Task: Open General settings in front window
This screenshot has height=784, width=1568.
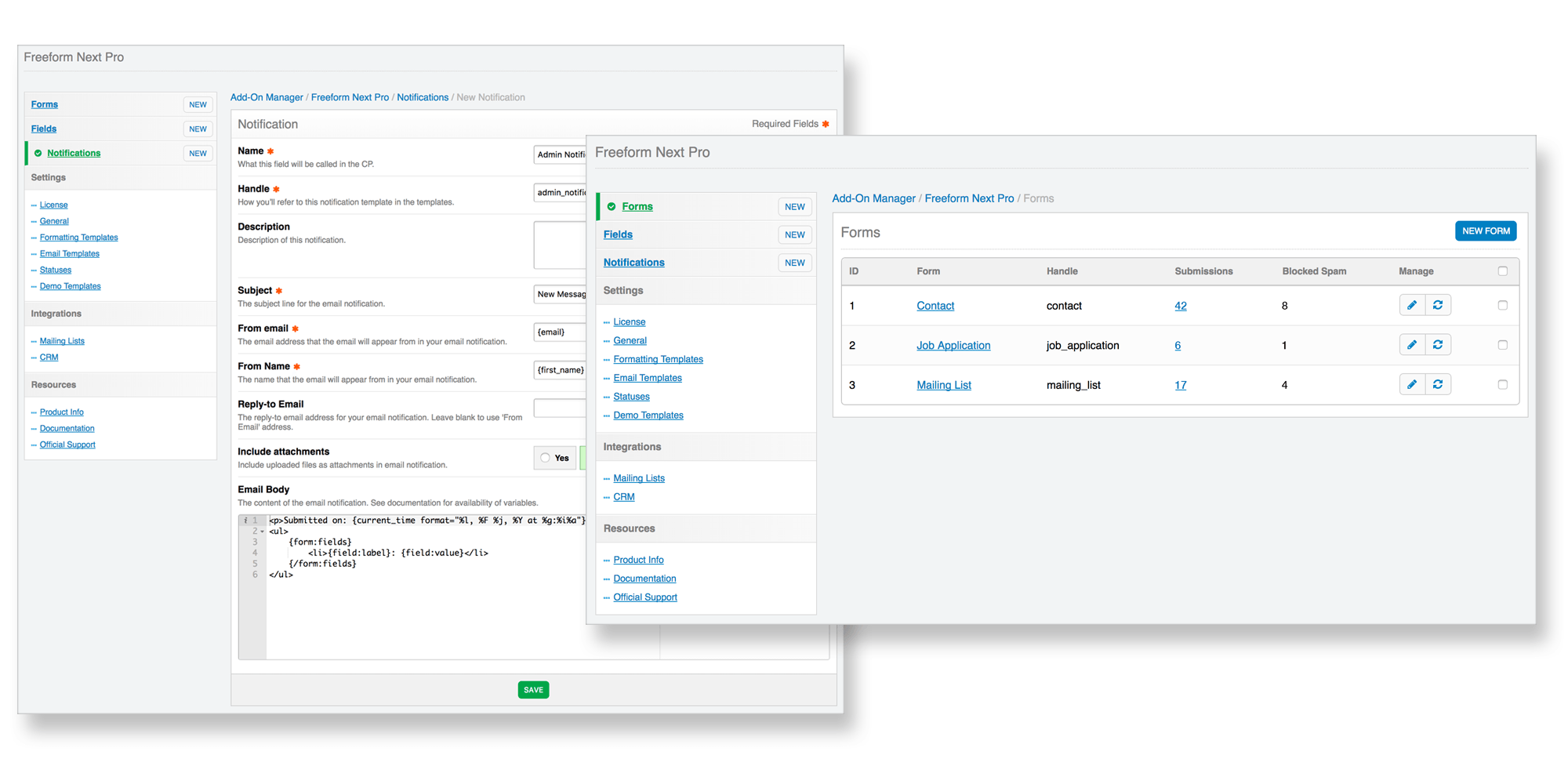Action: [630, 340]
